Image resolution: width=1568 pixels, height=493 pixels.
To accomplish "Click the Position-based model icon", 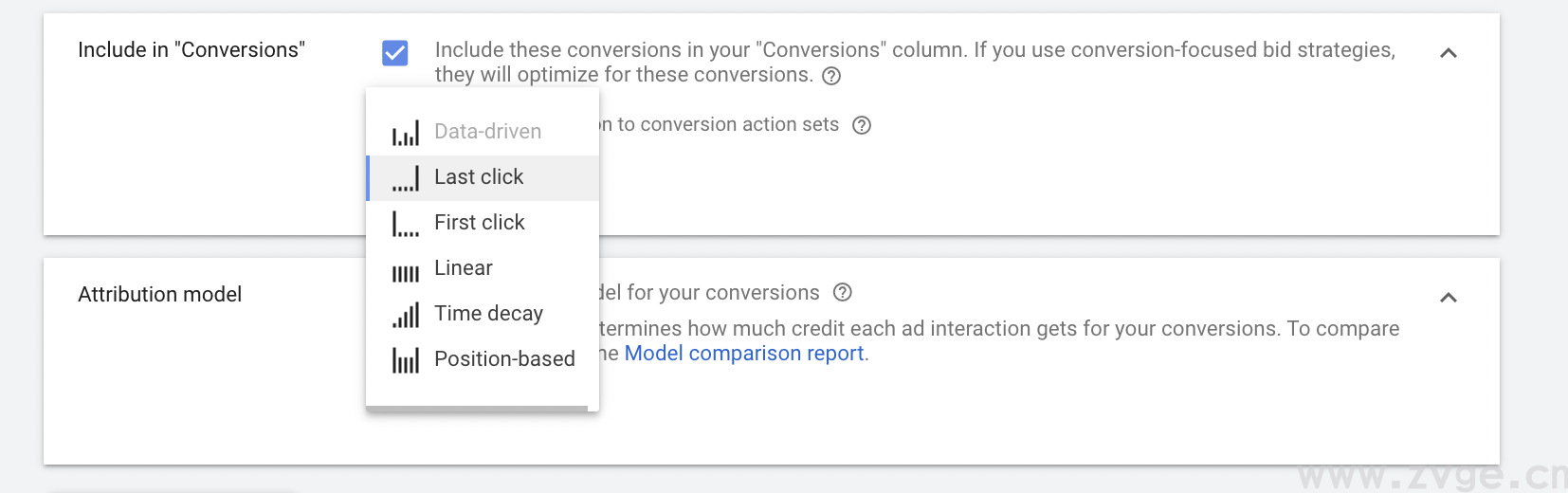I will (406, 360).
